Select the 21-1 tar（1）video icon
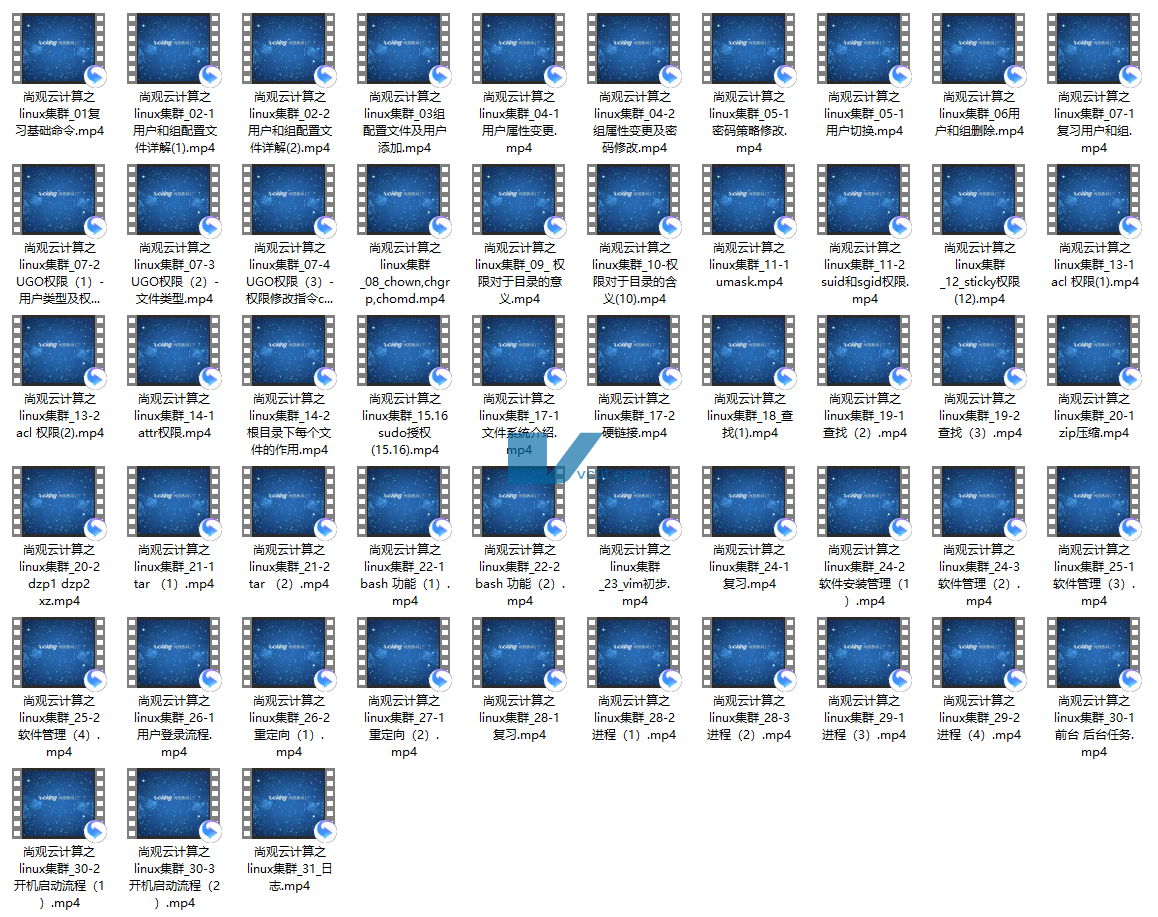 tap(174, 501)
